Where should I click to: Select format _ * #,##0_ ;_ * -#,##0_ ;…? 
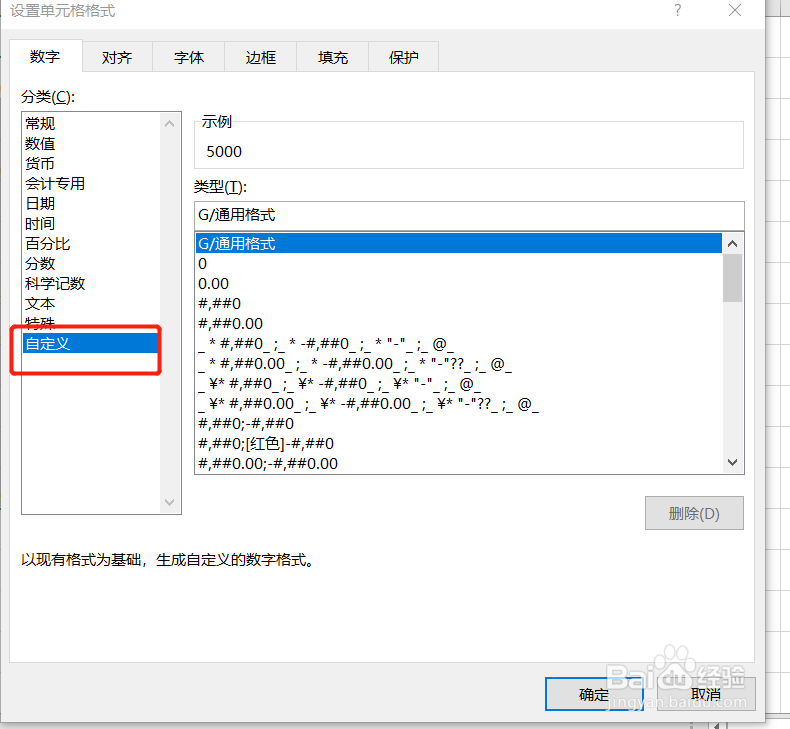click(x=458, y=344)
